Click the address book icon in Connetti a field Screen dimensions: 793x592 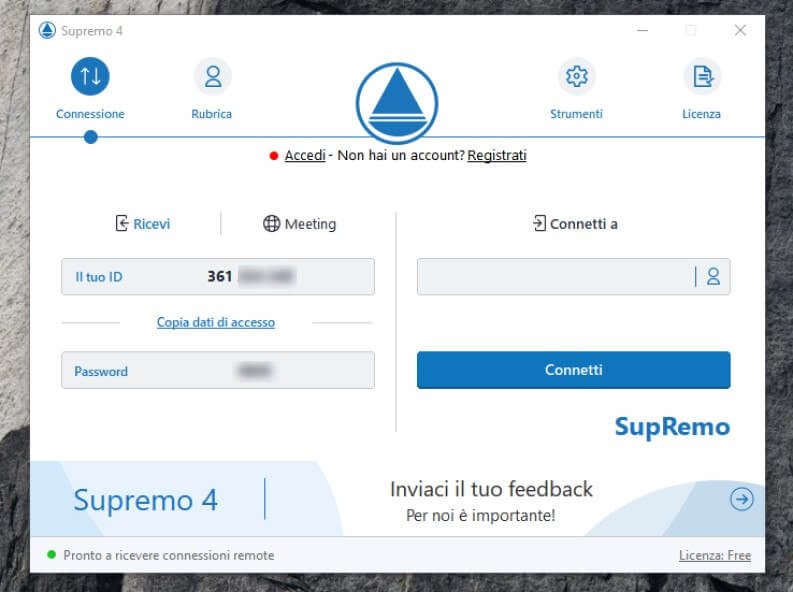713,277
